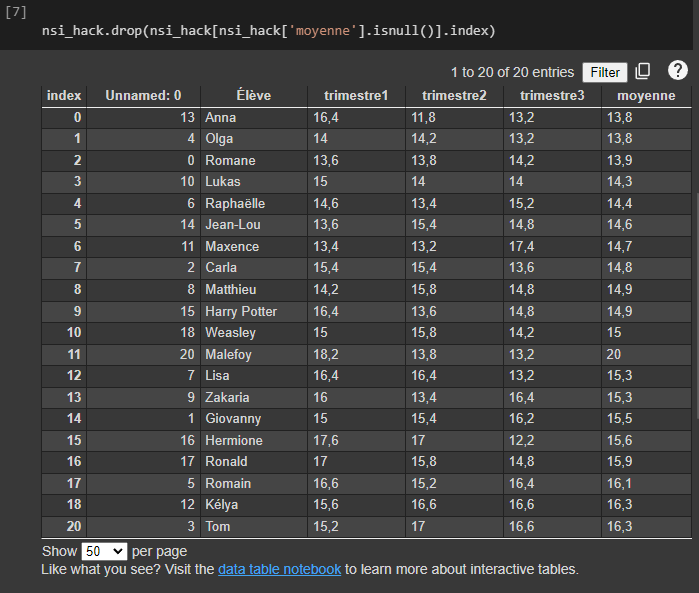Sort by the trimestre1 column header
This screenshot has width=699, height=593.
point(355,96)
